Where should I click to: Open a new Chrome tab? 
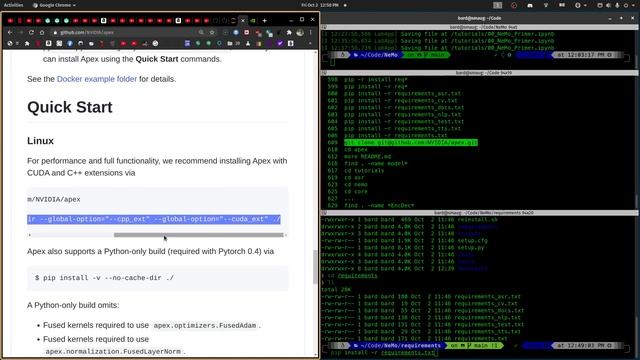coord(264,20)
